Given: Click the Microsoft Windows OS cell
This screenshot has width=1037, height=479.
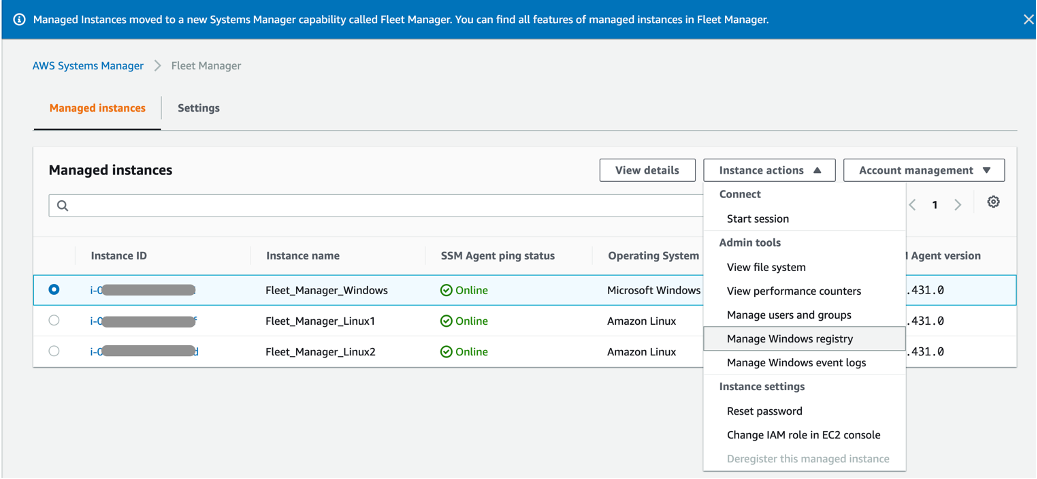Looking at the screenshot, I should point(654,290).
